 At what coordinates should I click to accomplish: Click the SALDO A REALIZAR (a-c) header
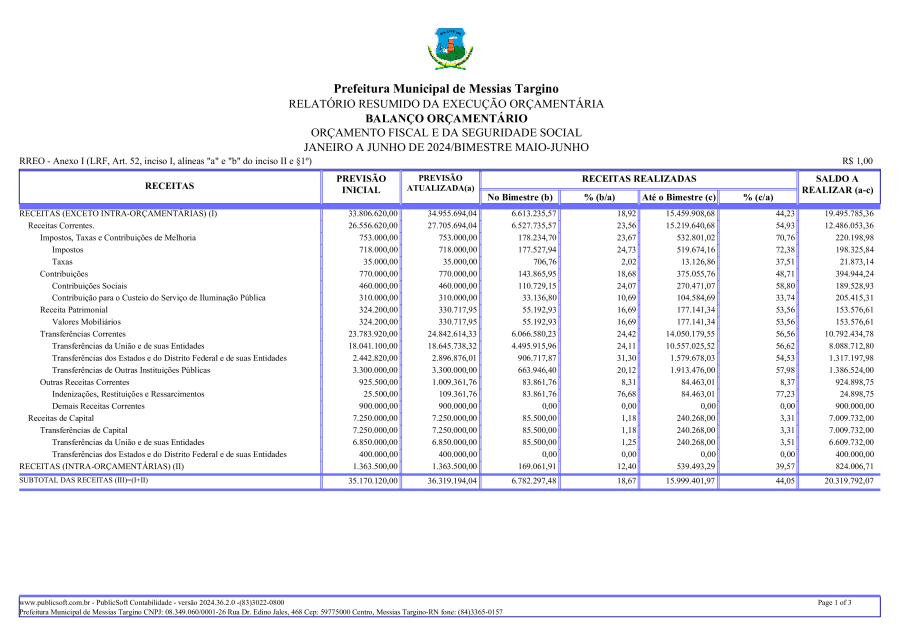(x=838, y=184)
